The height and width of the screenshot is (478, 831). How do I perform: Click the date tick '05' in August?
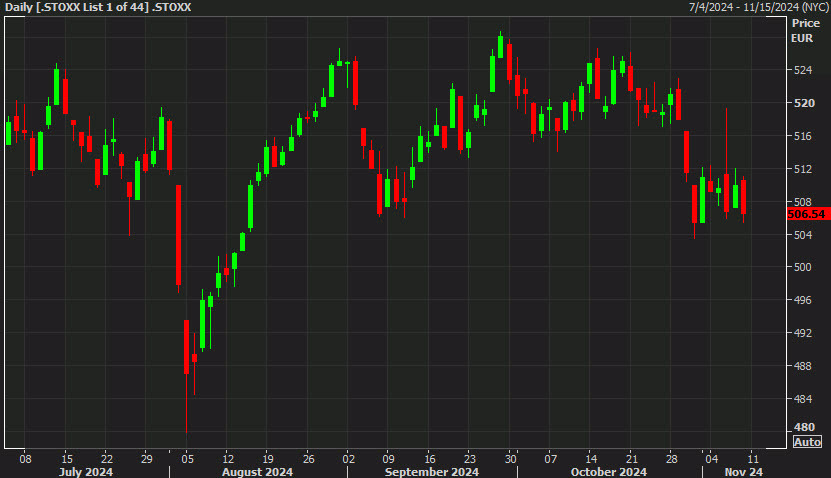coord(188,459)
